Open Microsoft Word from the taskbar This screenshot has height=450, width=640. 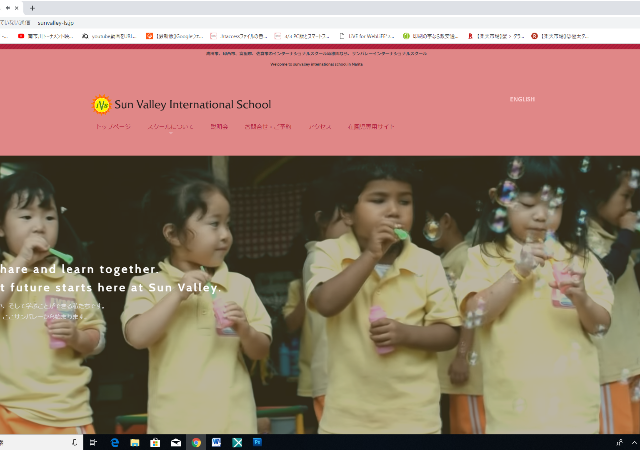click(x=216, y=442)
